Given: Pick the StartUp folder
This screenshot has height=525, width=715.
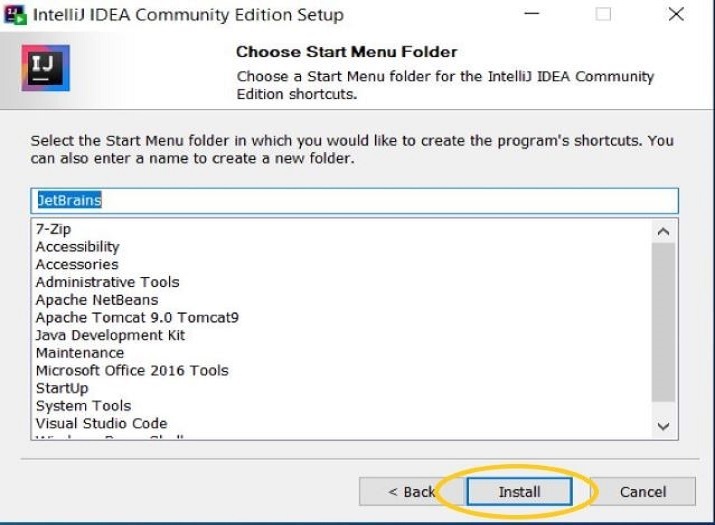Looking at the screenshot, I should pyautogui.click(x=62, y=388).
